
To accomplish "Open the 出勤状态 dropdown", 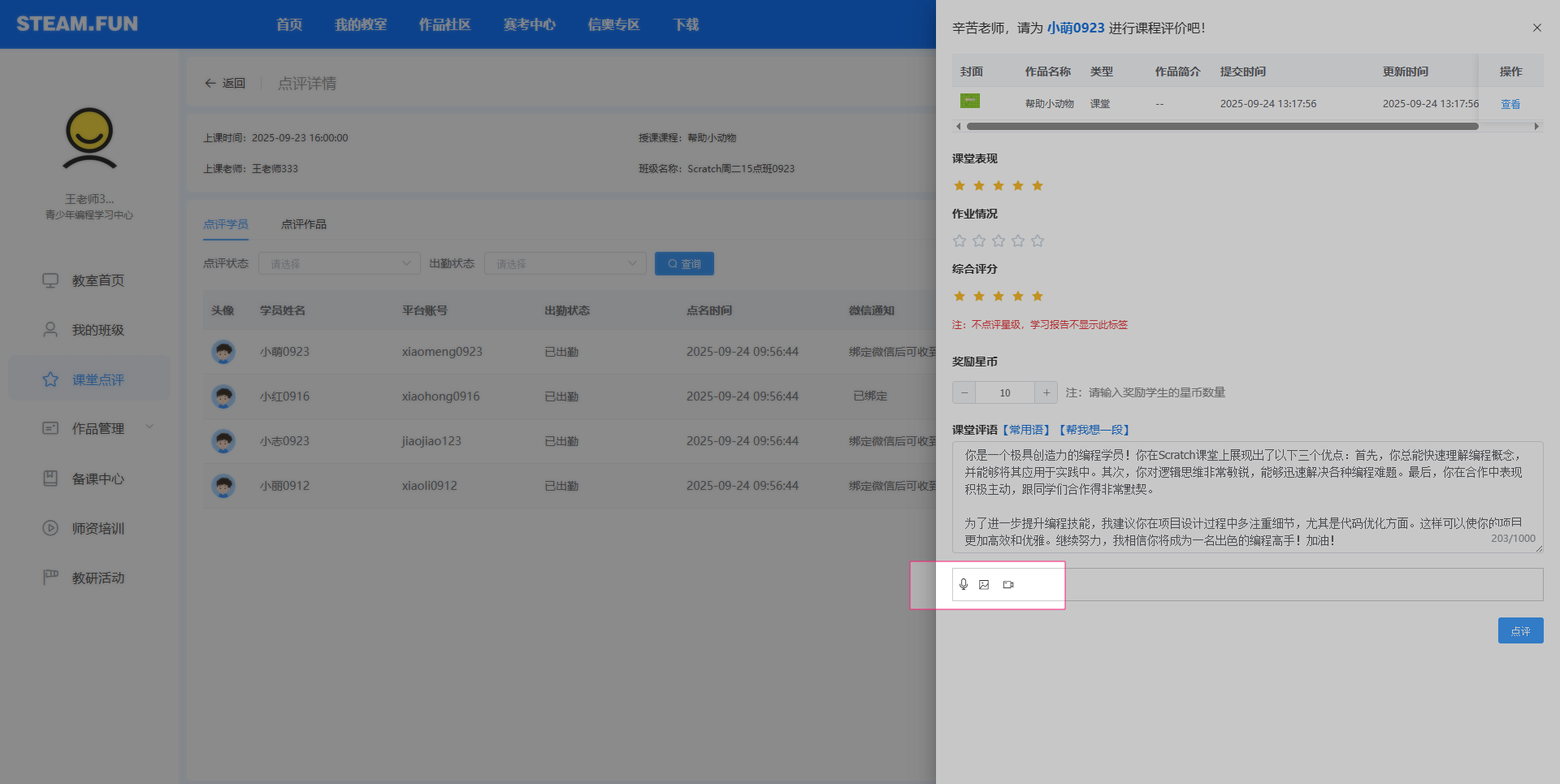I will pos(565,263).
